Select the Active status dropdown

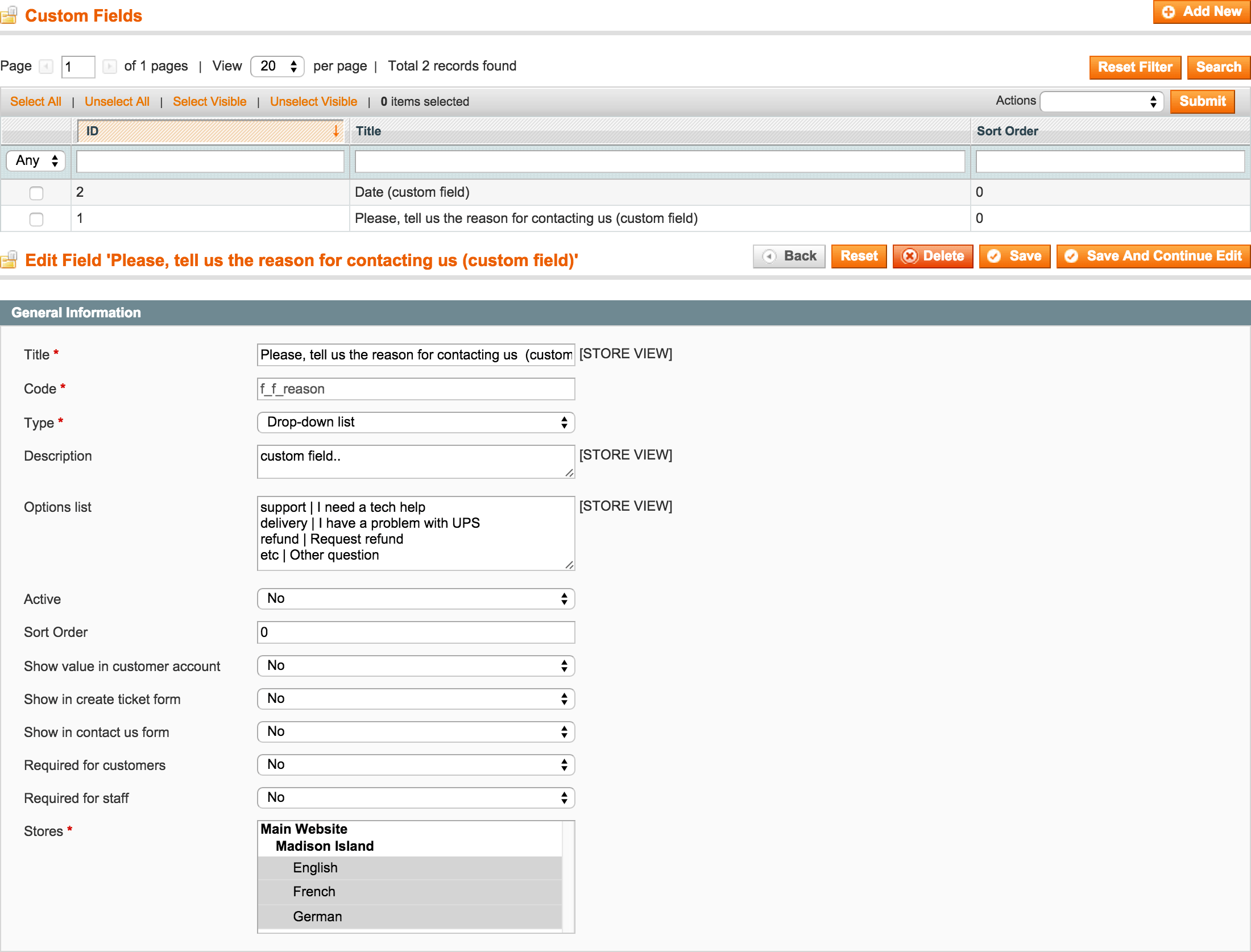tap(414, 598)
